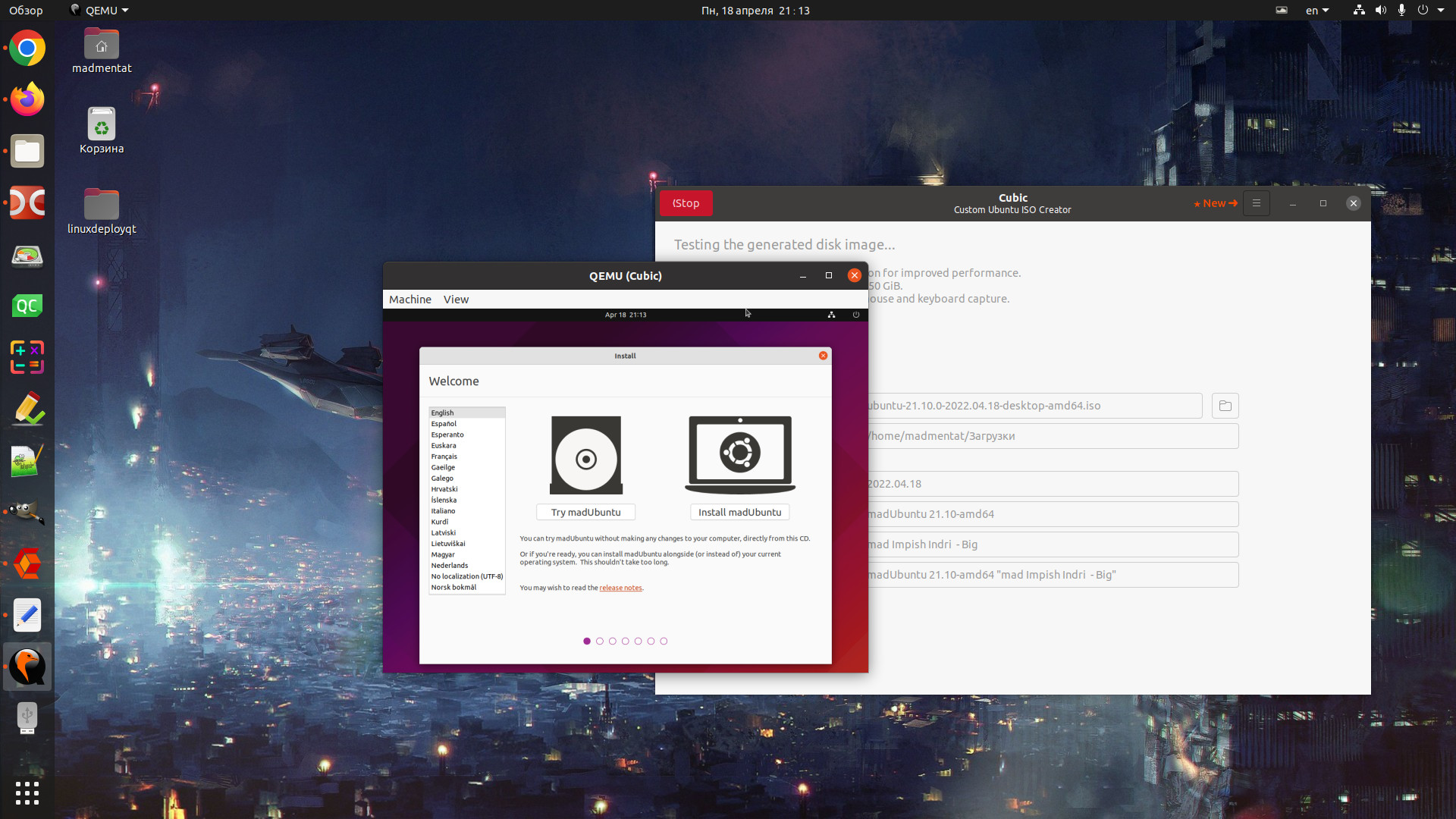Click the Try madUbuntu button
Screen dimensions: 1456x819
[x=585, y=513]
